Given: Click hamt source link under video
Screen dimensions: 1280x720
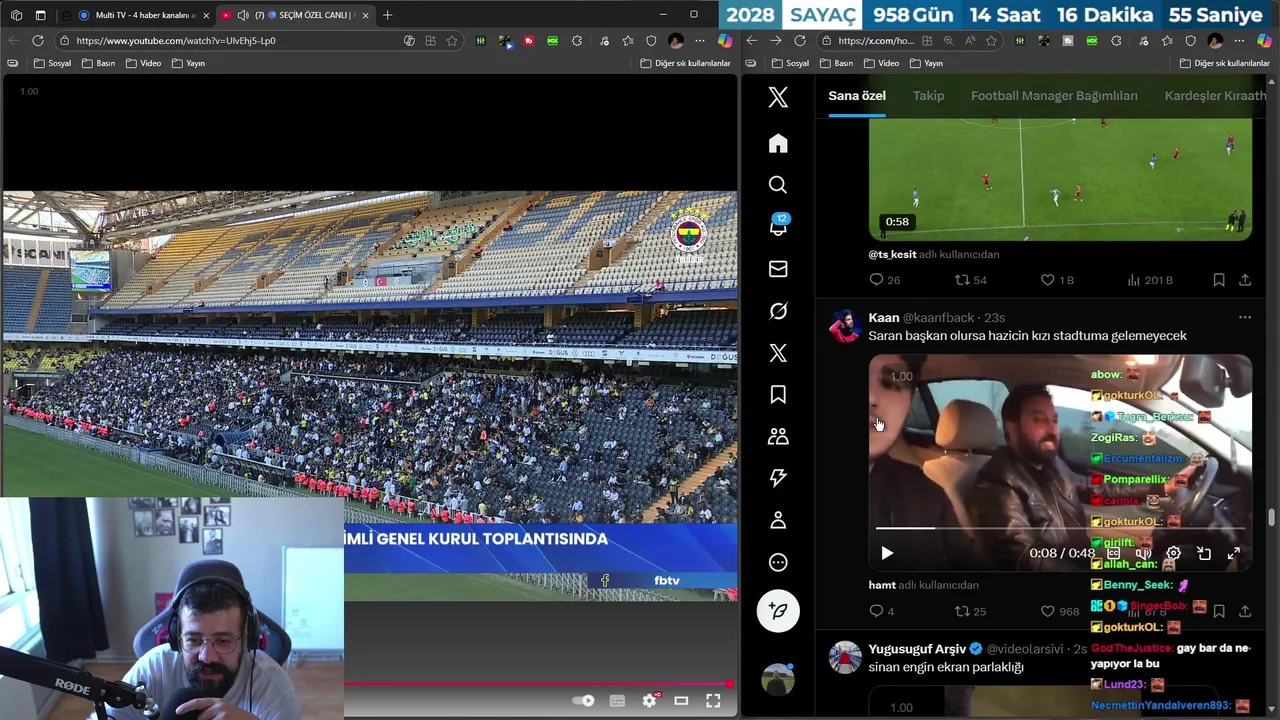Looking at the screenshot, I should pyautogui.click(x=881, y=585).
